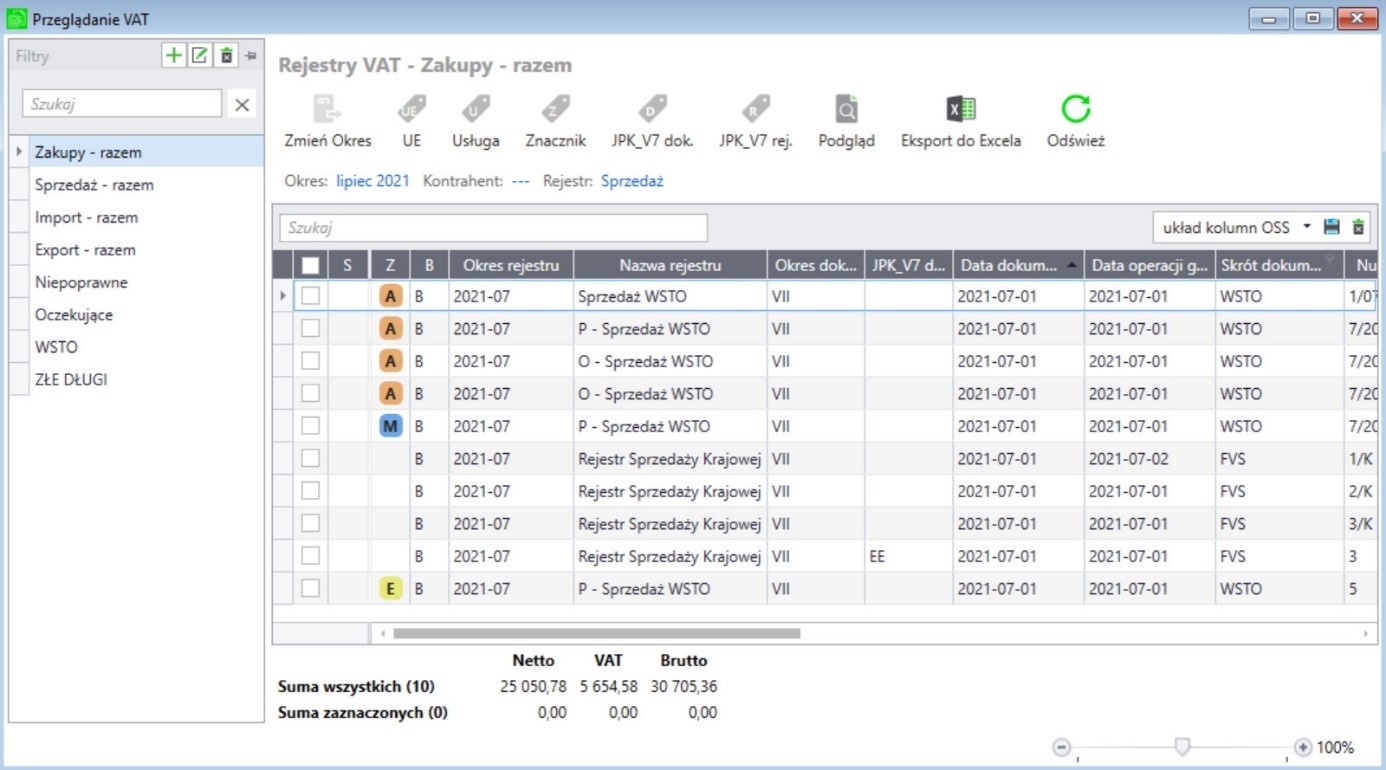Click the zoom slider handle at the bottom
Screen dimensions: 1386x770
[1182, 747]
